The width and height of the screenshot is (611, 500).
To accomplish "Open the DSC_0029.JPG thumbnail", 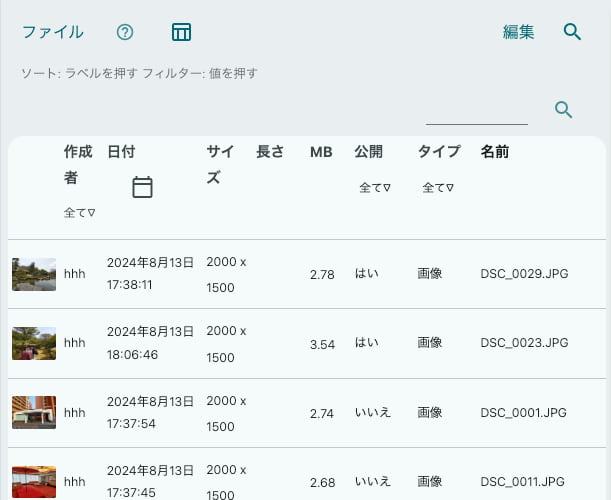I will click(34, 274).
